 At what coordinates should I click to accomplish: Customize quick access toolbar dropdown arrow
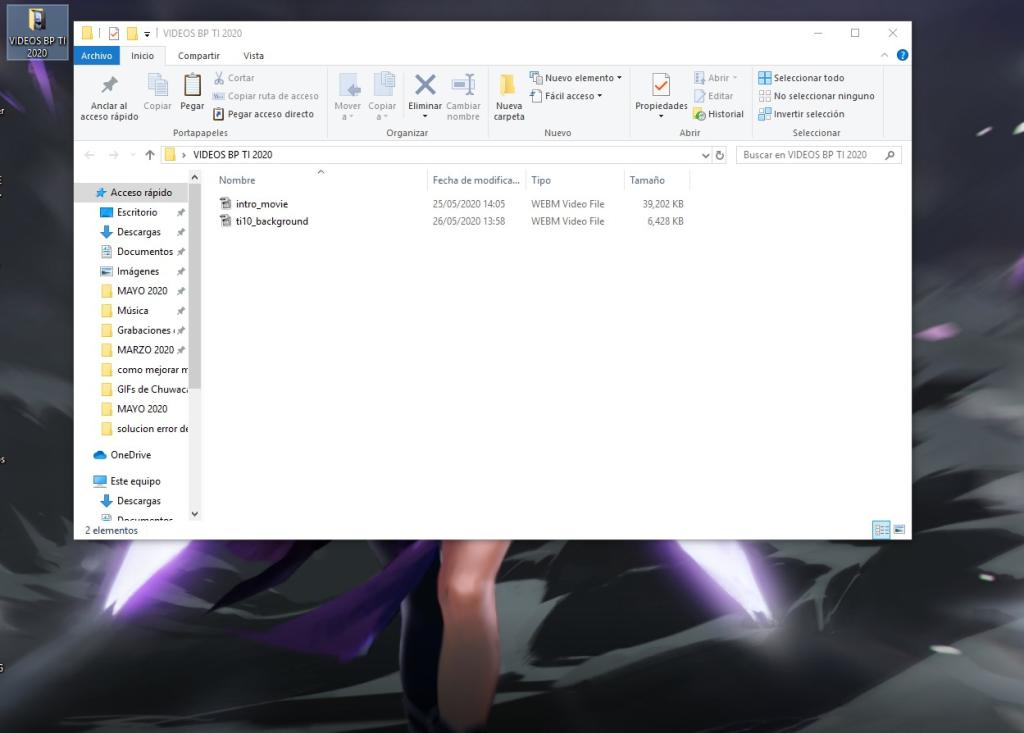click(147, 34)
